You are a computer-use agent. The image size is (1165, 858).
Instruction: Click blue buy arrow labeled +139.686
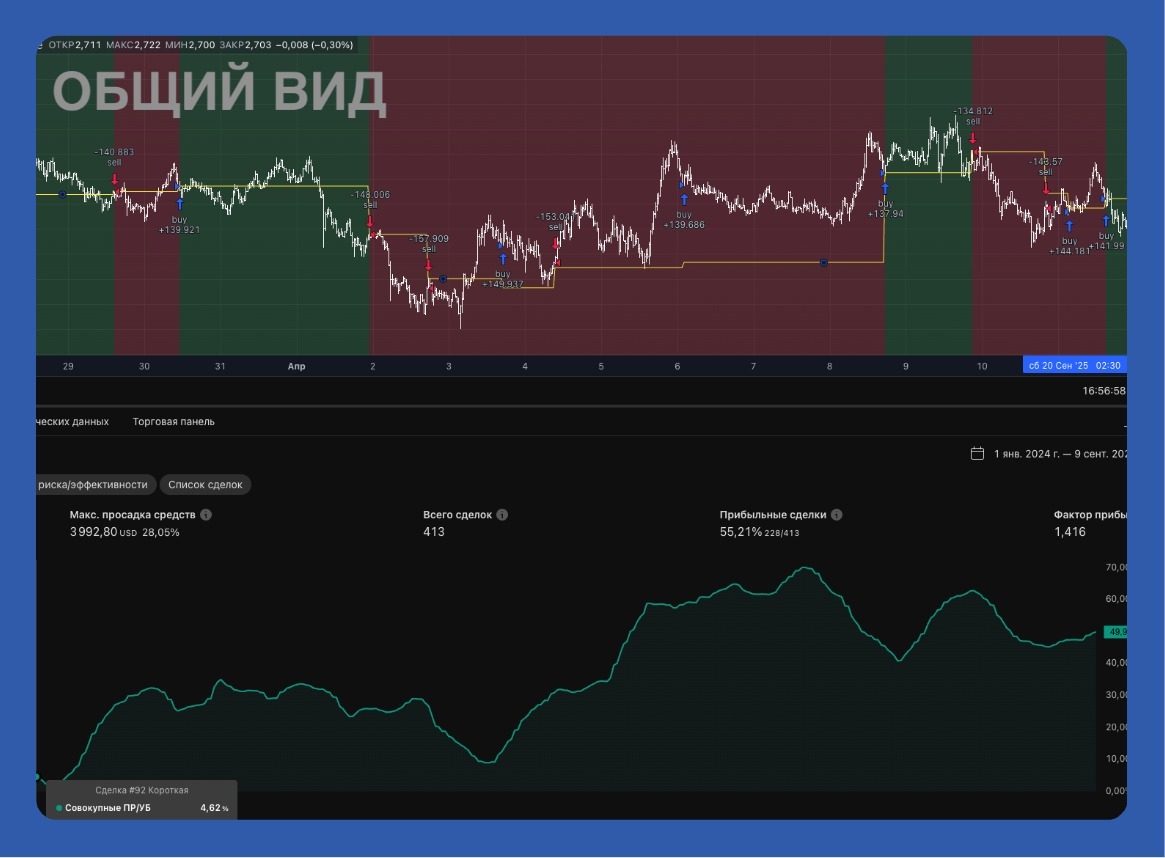(x=684, y=199)
